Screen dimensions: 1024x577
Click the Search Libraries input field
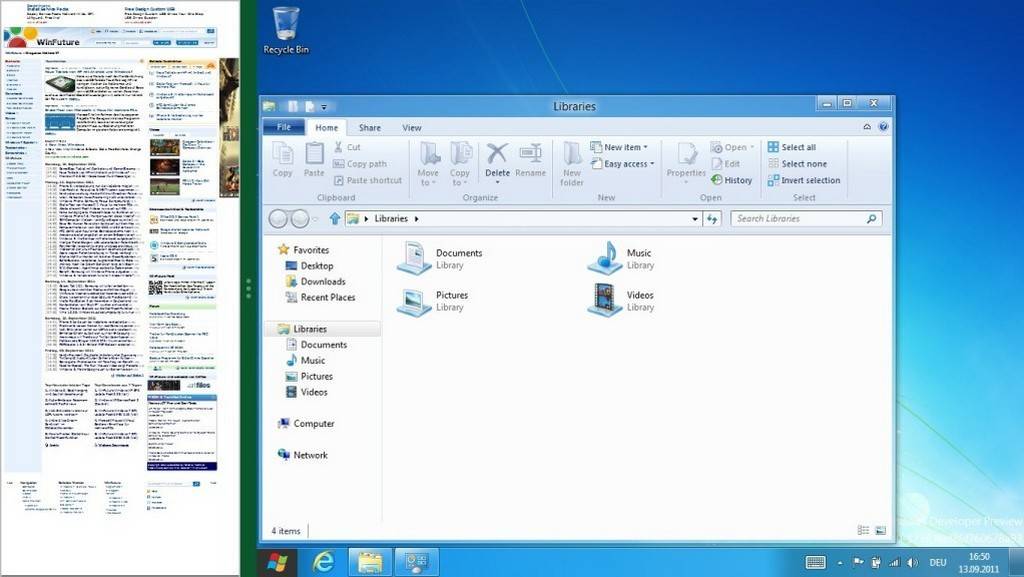tap(798, 219)
